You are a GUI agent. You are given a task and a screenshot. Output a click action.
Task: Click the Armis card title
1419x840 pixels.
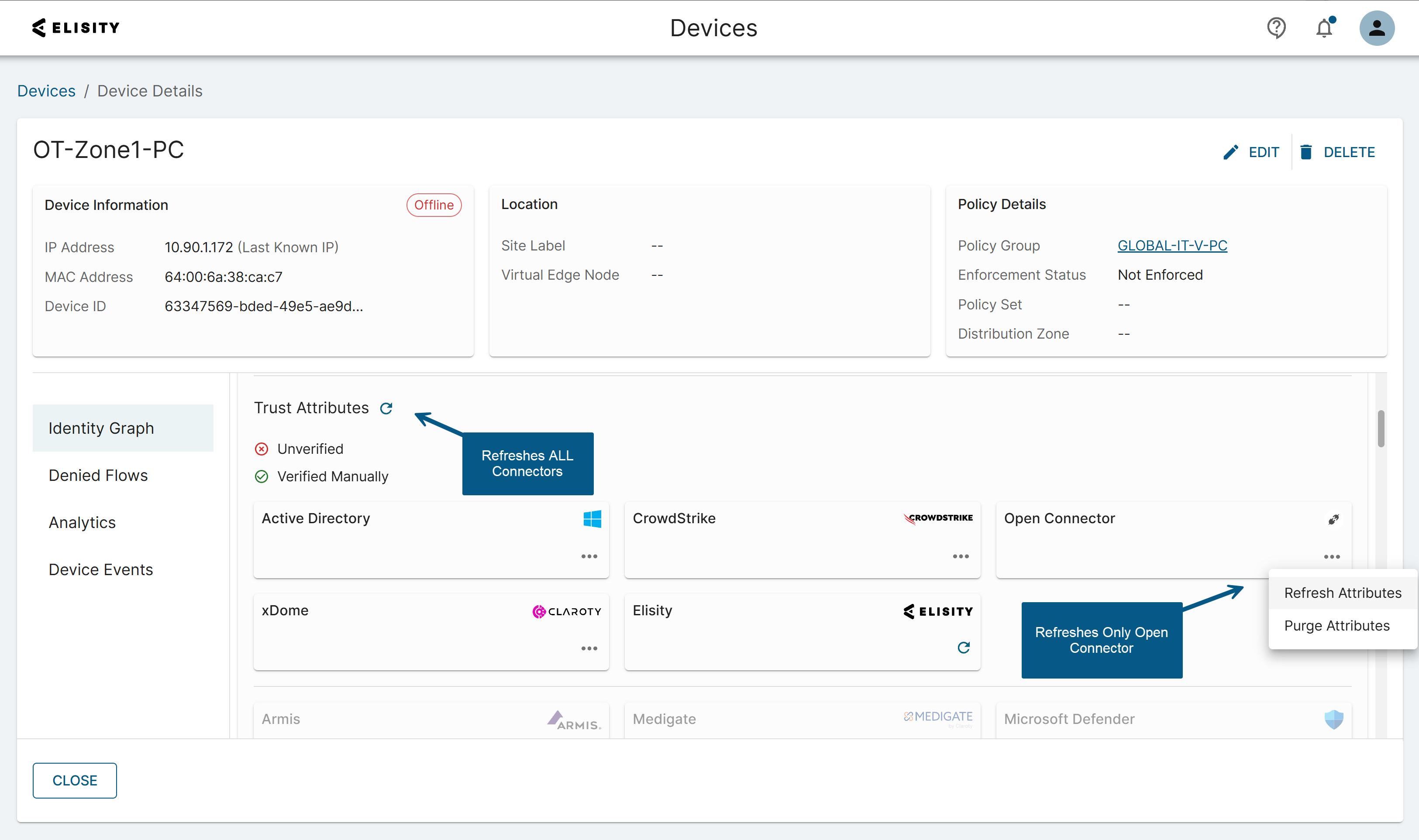coord(281,719)
